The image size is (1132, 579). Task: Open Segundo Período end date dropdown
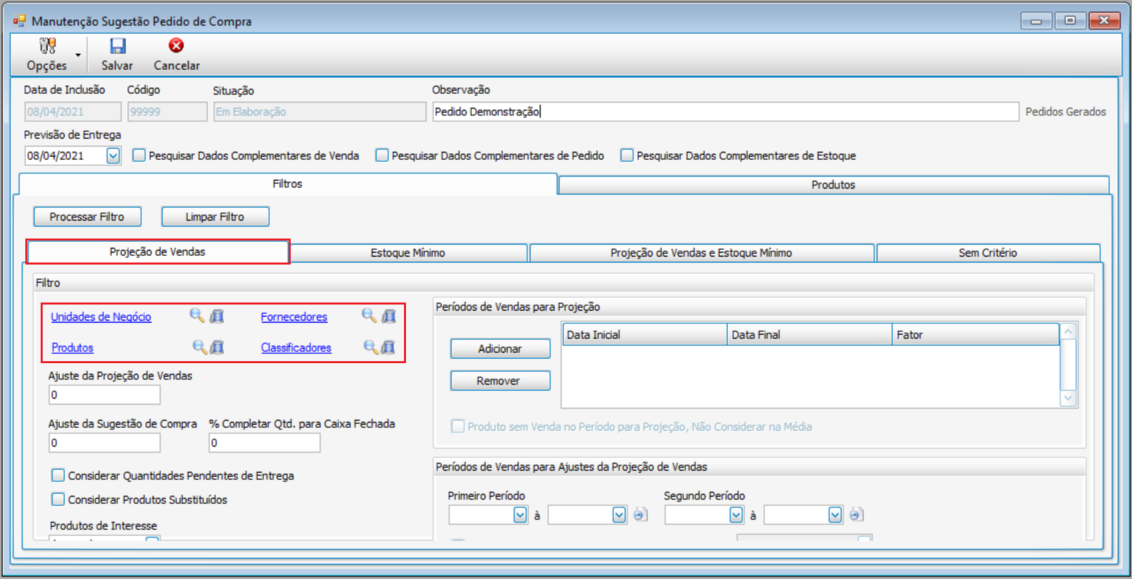tap(835, 515)
